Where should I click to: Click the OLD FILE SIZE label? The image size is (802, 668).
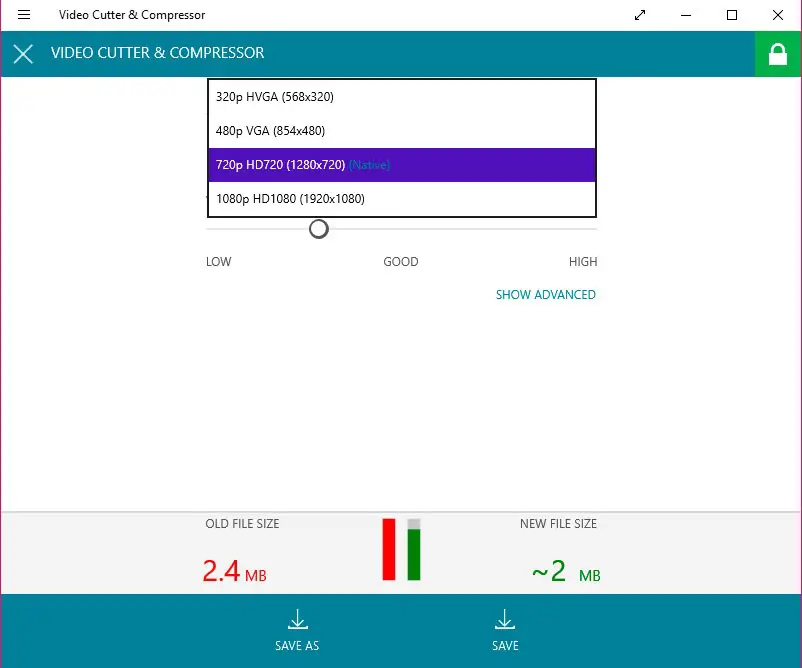[242, 524]
